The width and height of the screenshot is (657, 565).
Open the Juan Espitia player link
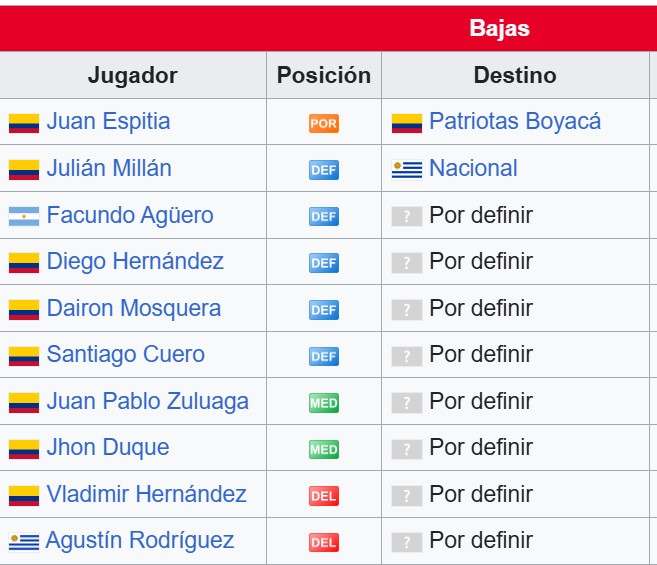coord(108,122)
